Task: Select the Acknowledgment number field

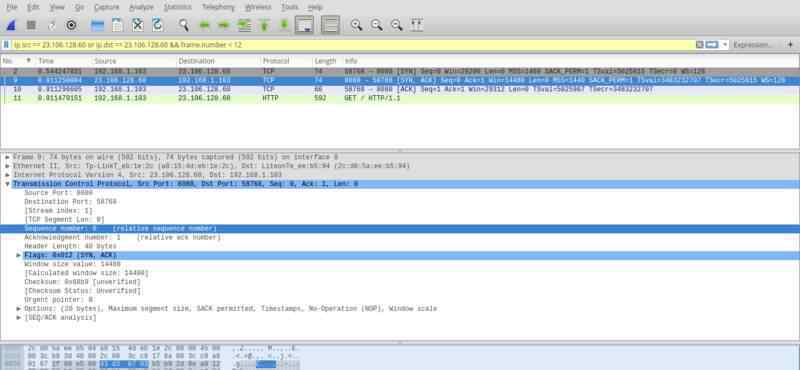Action: click(x=122, y=238)
